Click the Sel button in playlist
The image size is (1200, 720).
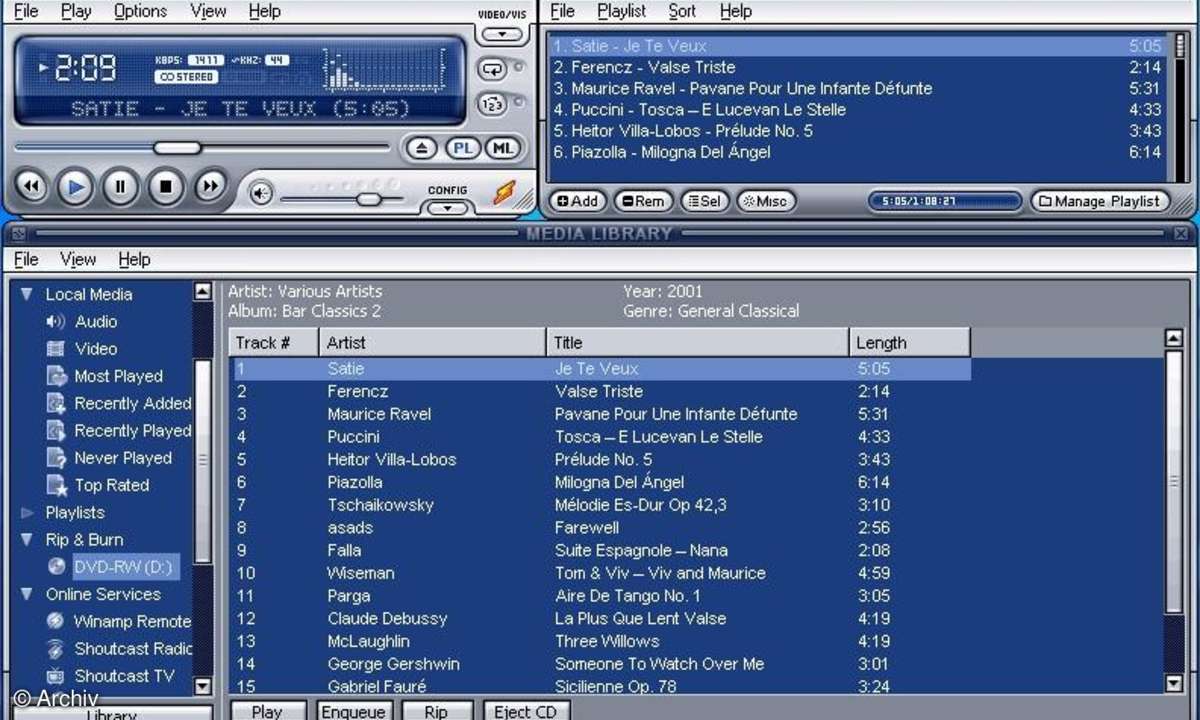(705, 201)
